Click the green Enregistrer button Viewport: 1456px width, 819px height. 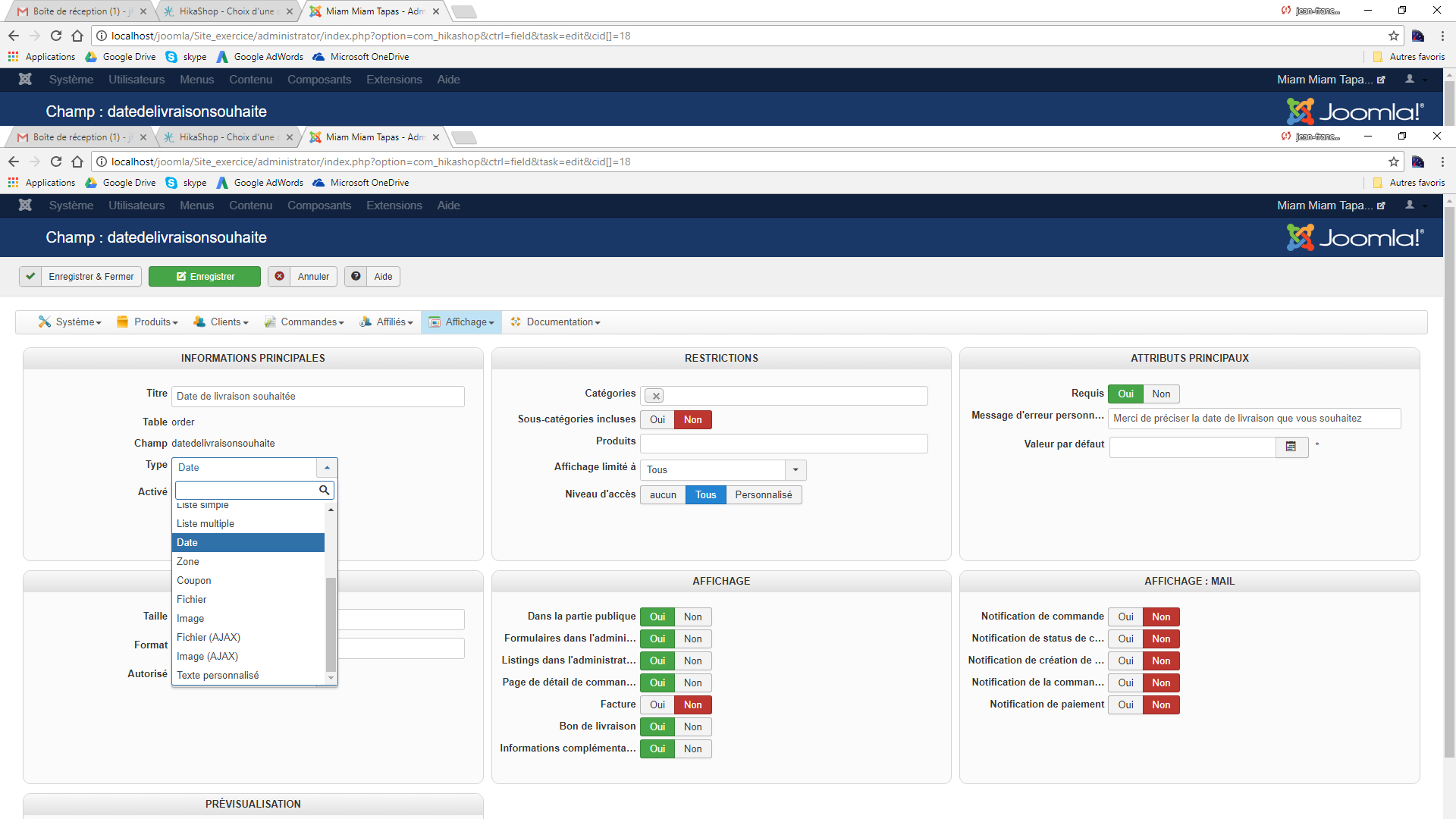(x=205, y=277)
